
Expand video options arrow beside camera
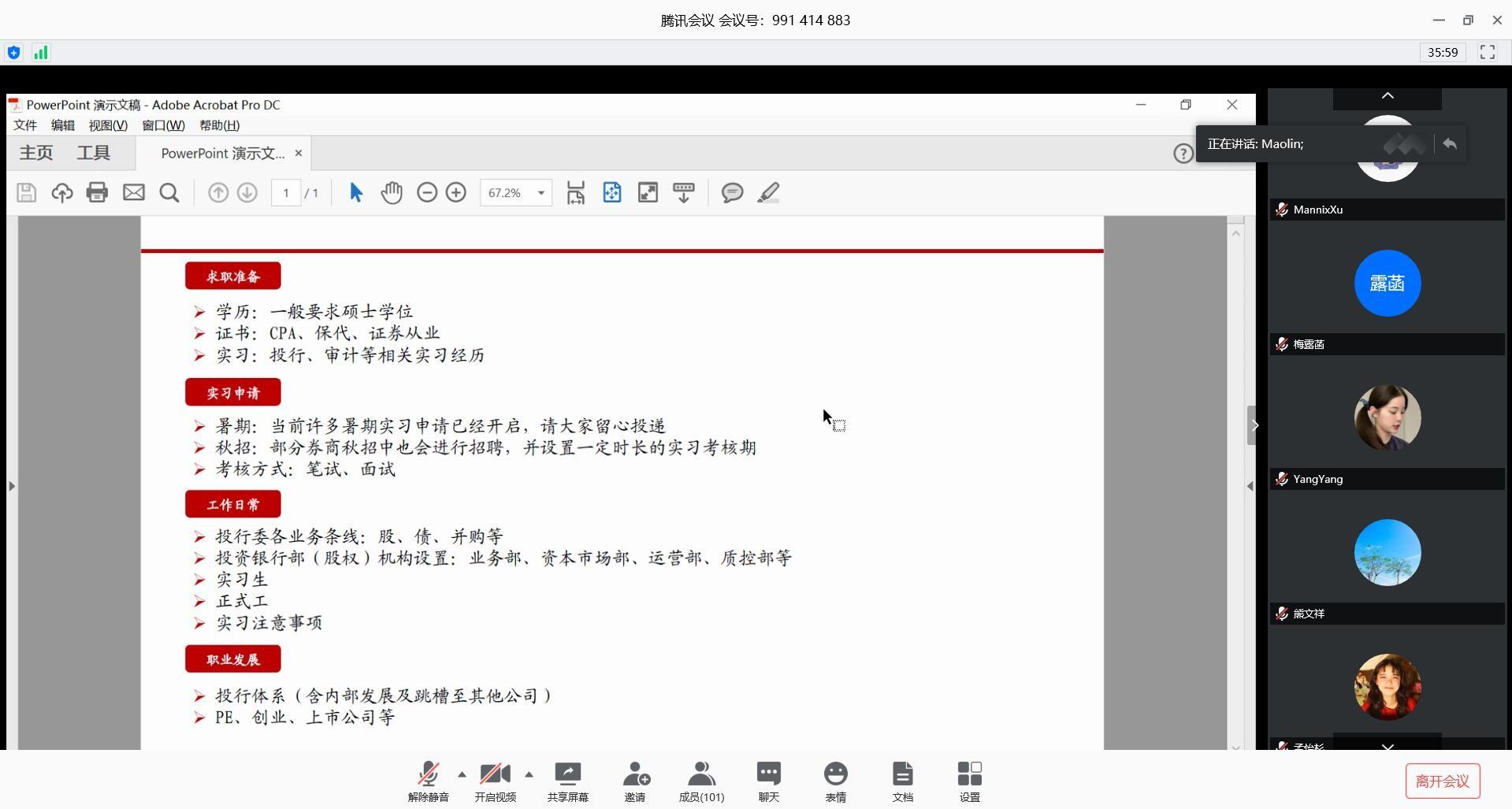pos(529,774)
